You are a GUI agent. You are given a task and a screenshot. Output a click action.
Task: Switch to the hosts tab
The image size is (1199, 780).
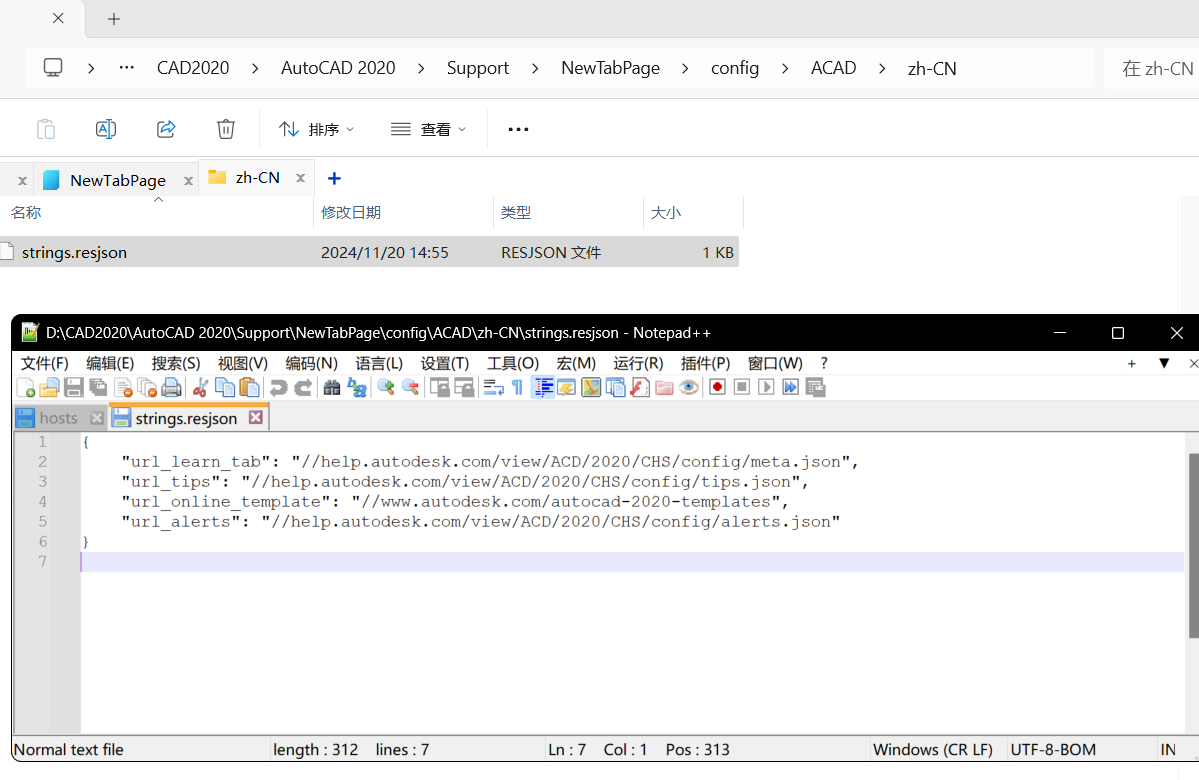click(58, 417)
